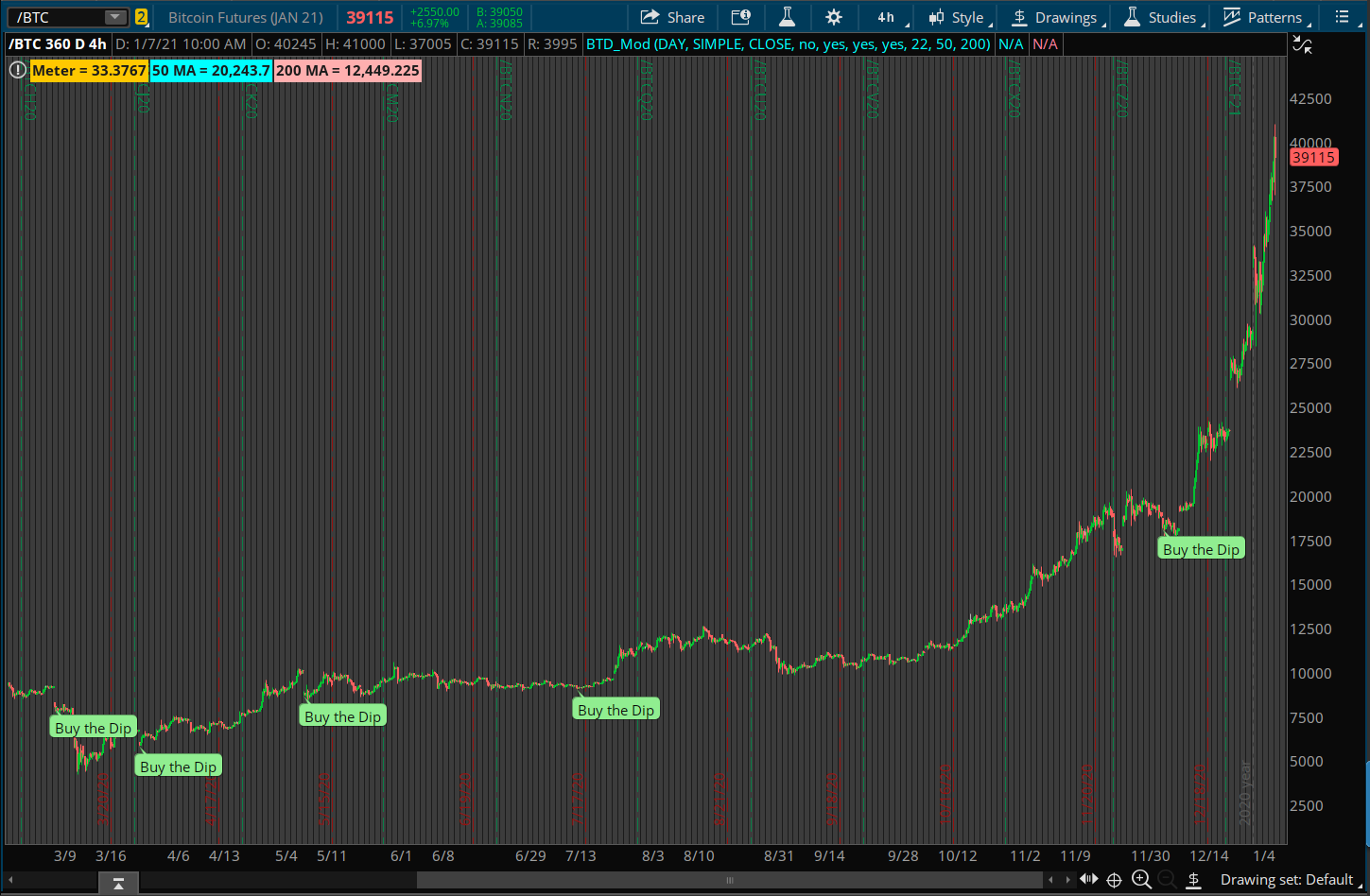Click the O: 40245 open value

(x=287, y=44)
